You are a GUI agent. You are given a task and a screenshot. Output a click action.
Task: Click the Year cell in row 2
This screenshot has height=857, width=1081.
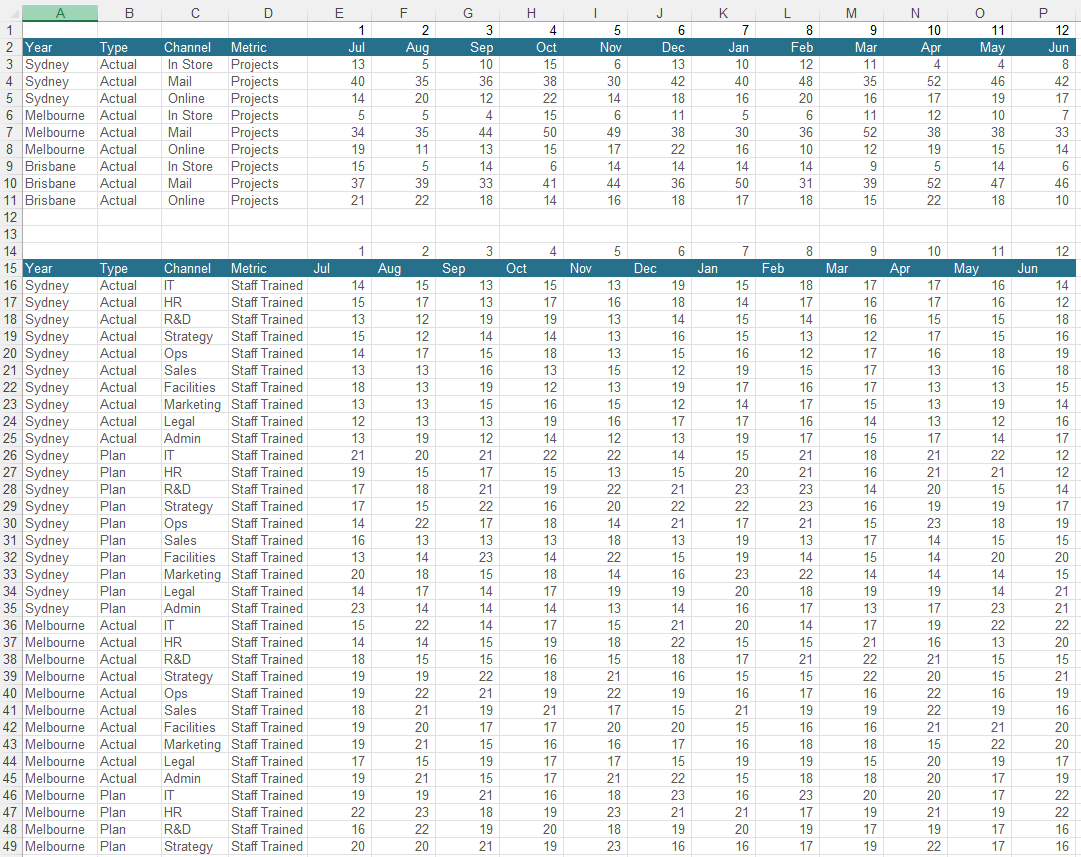[x=60, y=47]
